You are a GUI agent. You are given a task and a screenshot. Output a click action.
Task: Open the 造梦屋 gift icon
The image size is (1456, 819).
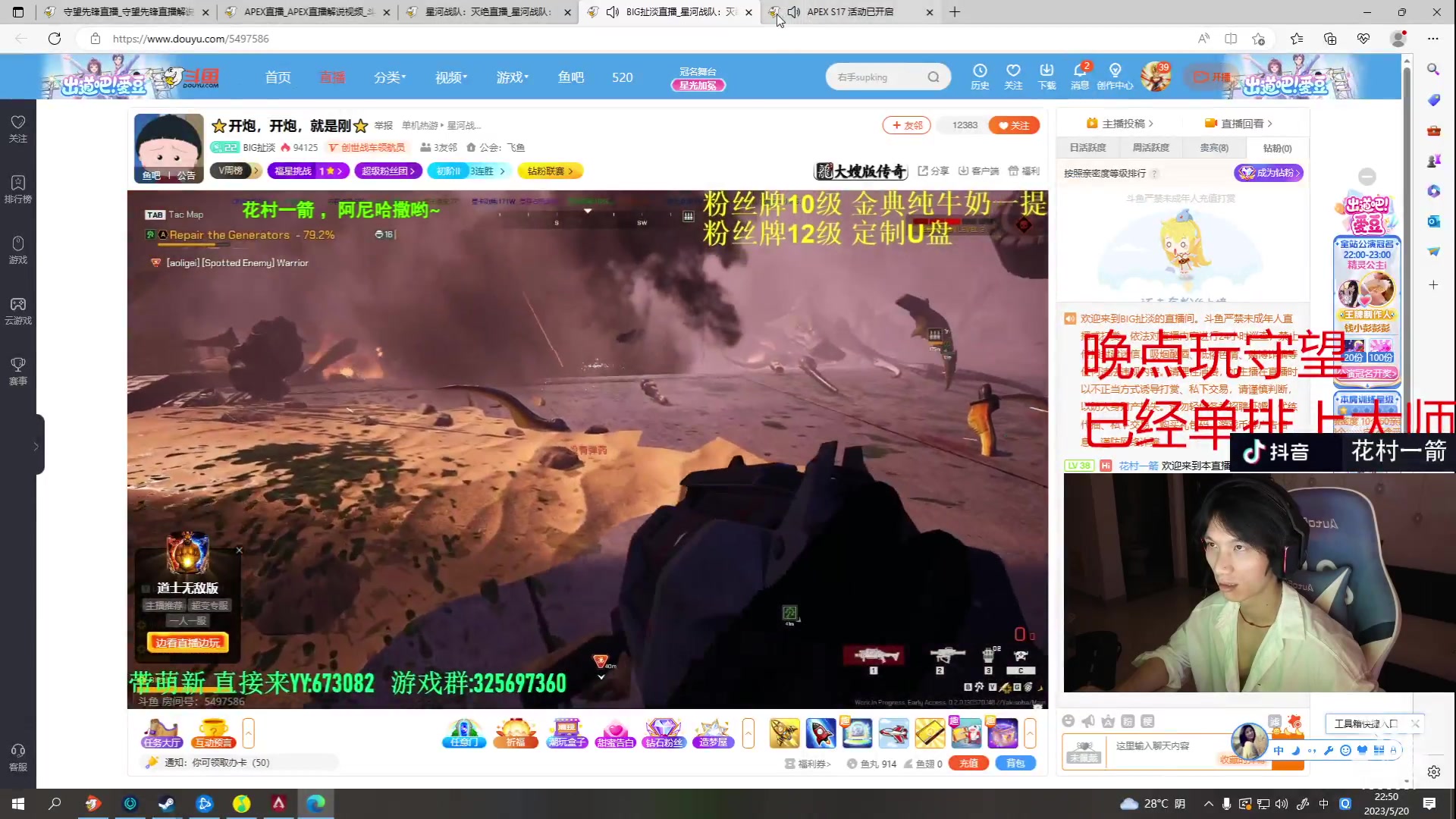pyautogui.click(x=713, y=733)
